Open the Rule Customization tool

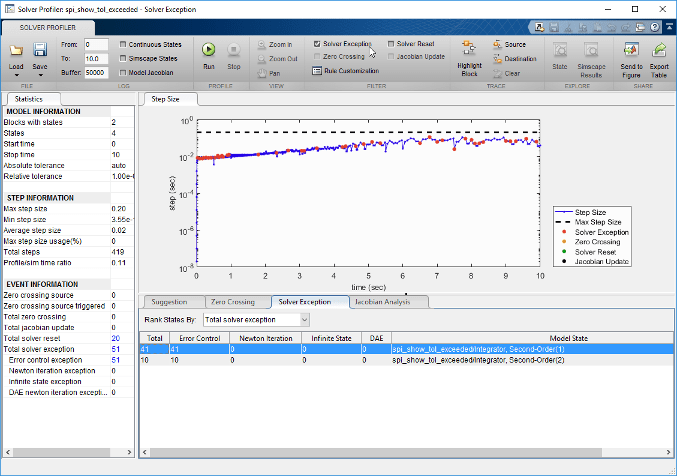pos(343,71)
